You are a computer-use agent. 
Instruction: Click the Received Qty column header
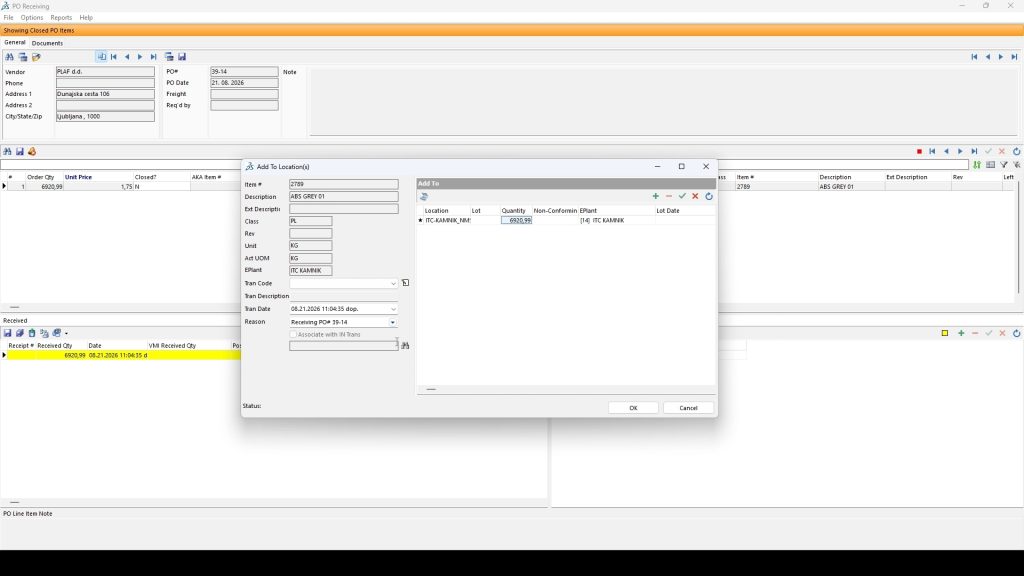point(55,345)
